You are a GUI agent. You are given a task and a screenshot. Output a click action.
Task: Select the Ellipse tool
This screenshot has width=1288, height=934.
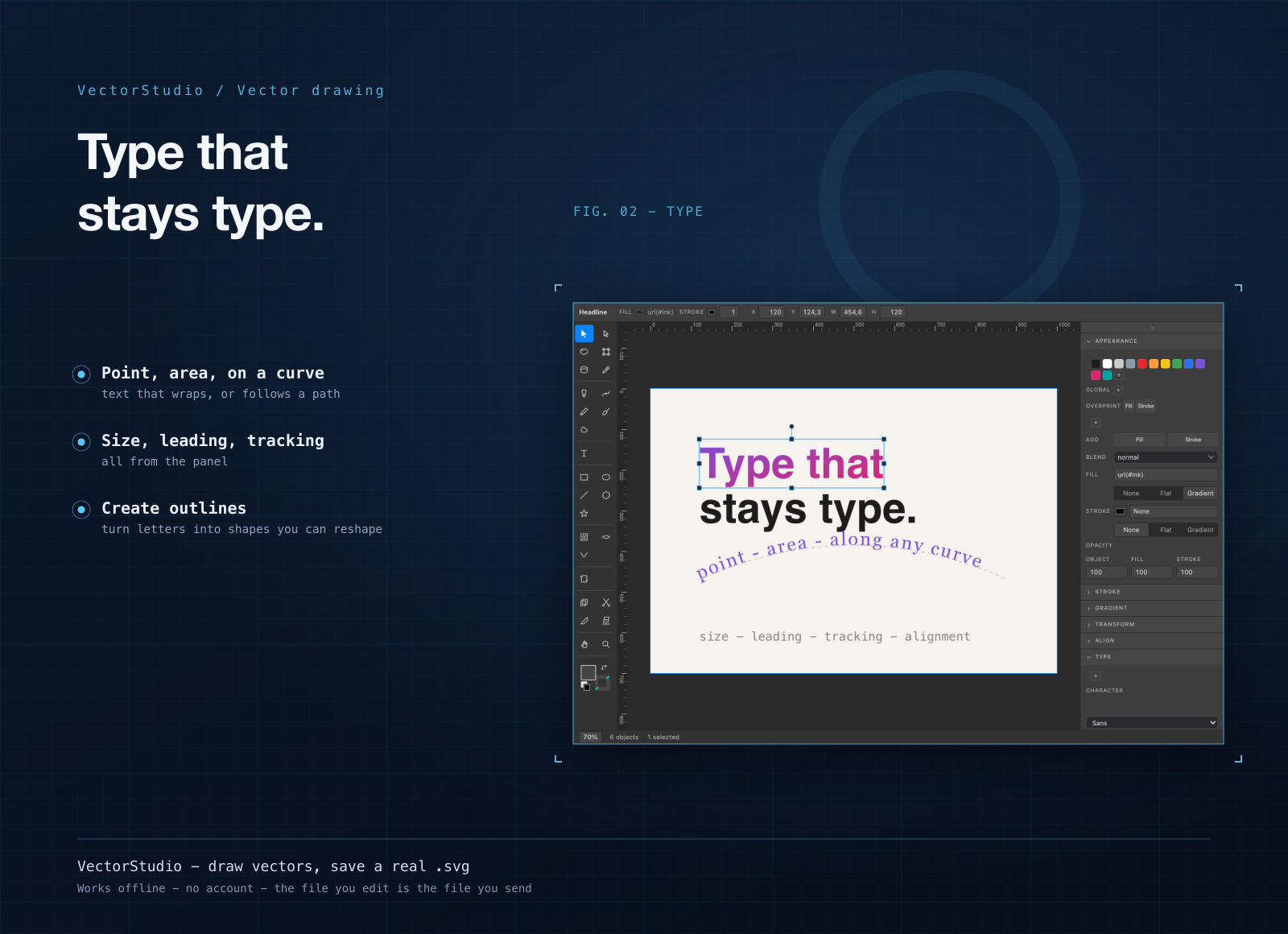coord(606,477)
